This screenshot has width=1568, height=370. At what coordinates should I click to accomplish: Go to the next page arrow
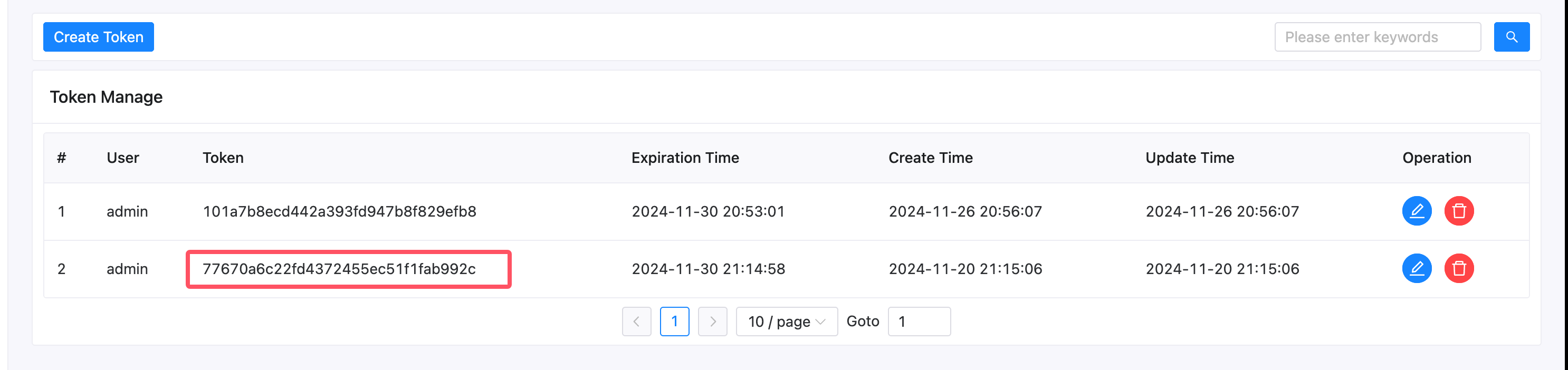click(712, 322)
